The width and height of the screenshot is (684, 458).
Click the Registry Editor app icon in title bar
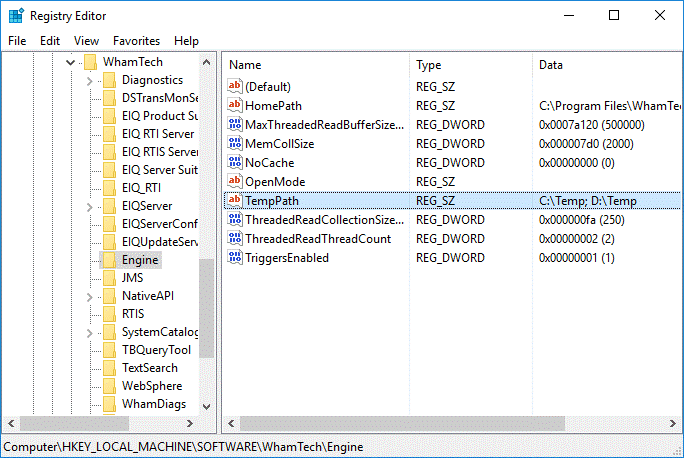(16, 15)
